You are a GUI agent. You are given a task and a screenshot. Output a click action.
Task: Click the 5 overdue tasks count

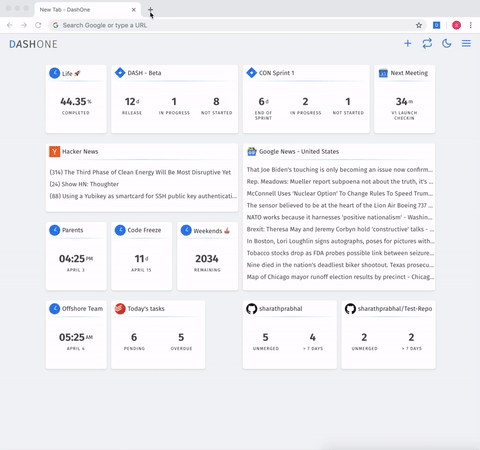(181, 337)
